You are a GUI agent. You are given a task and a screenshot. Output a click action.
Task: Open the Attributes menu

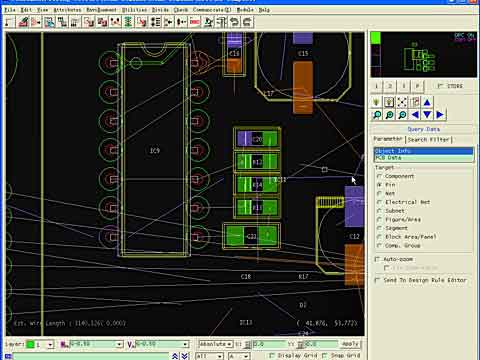point(67,10)
